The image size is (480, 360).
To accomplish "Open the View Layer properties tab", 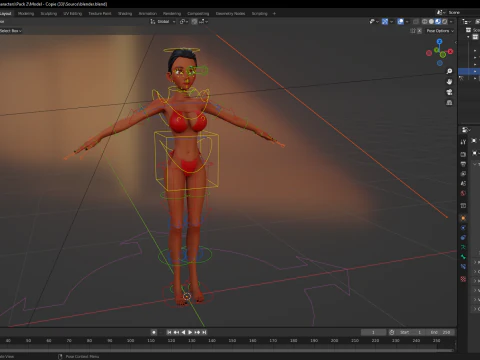I will coord(463,174).
